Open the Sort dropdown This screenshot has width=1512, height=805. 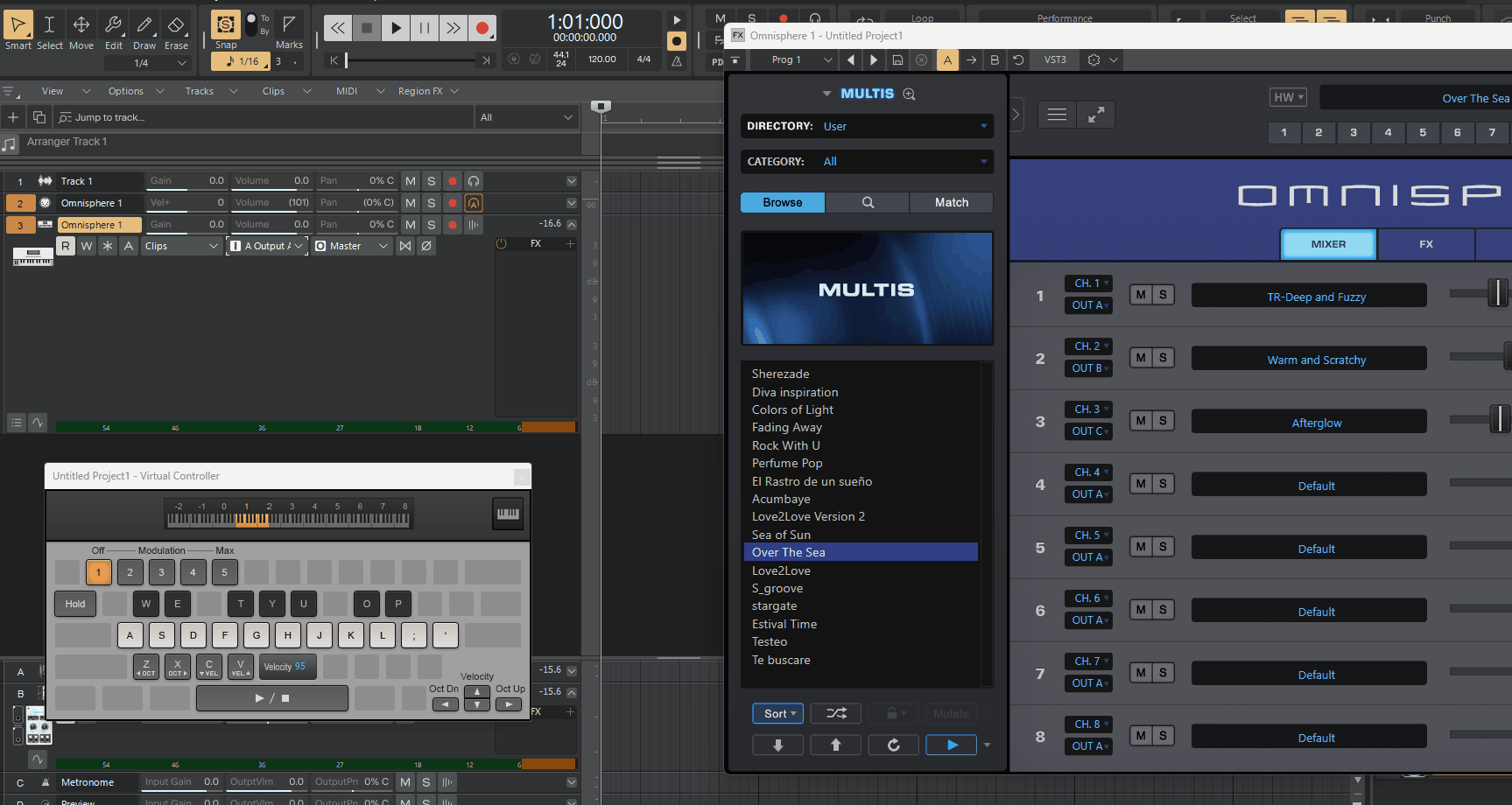click(777, 713)
